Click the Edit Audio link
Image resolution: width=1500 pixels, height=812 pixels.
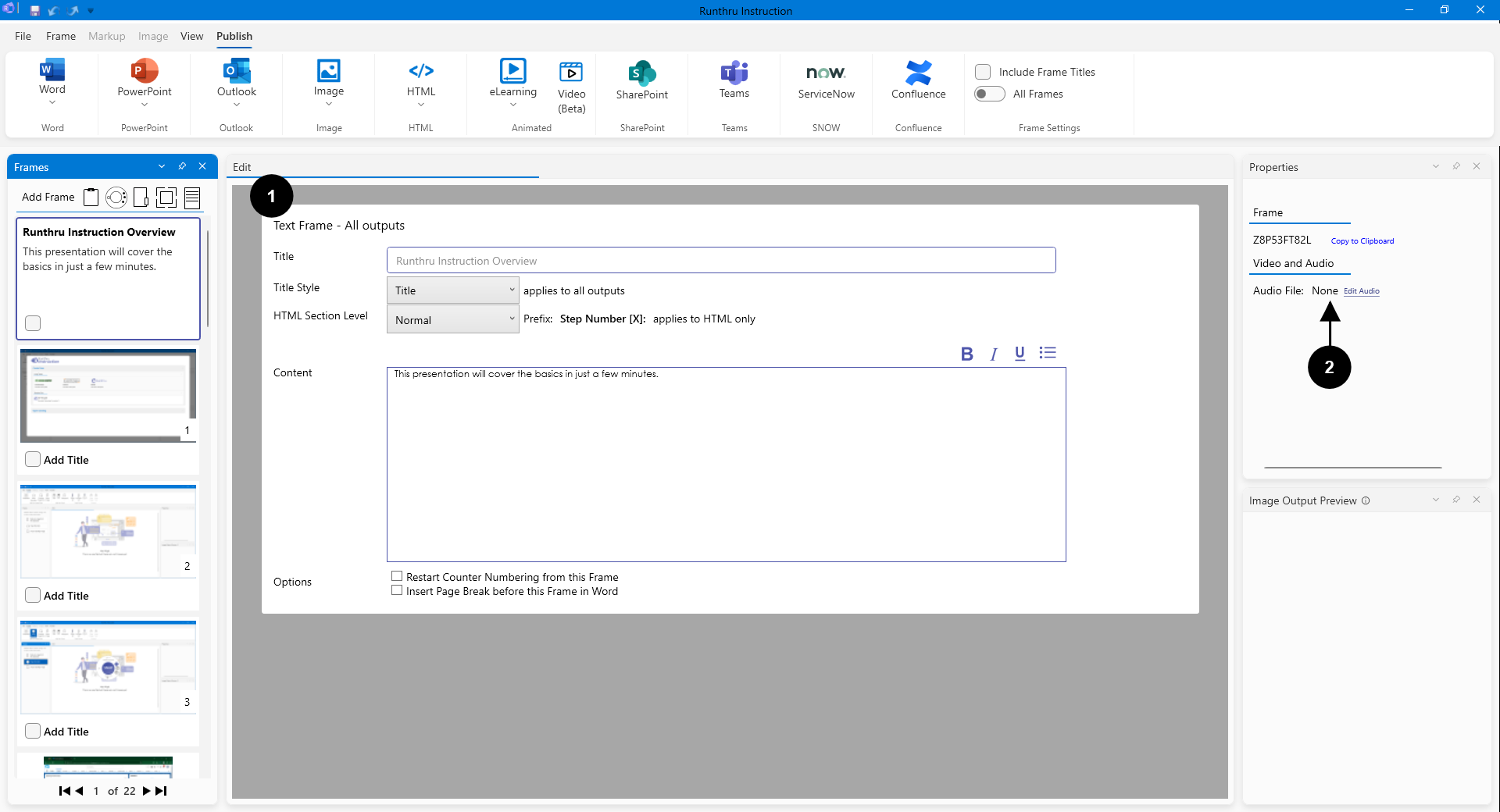[1361, 291]
